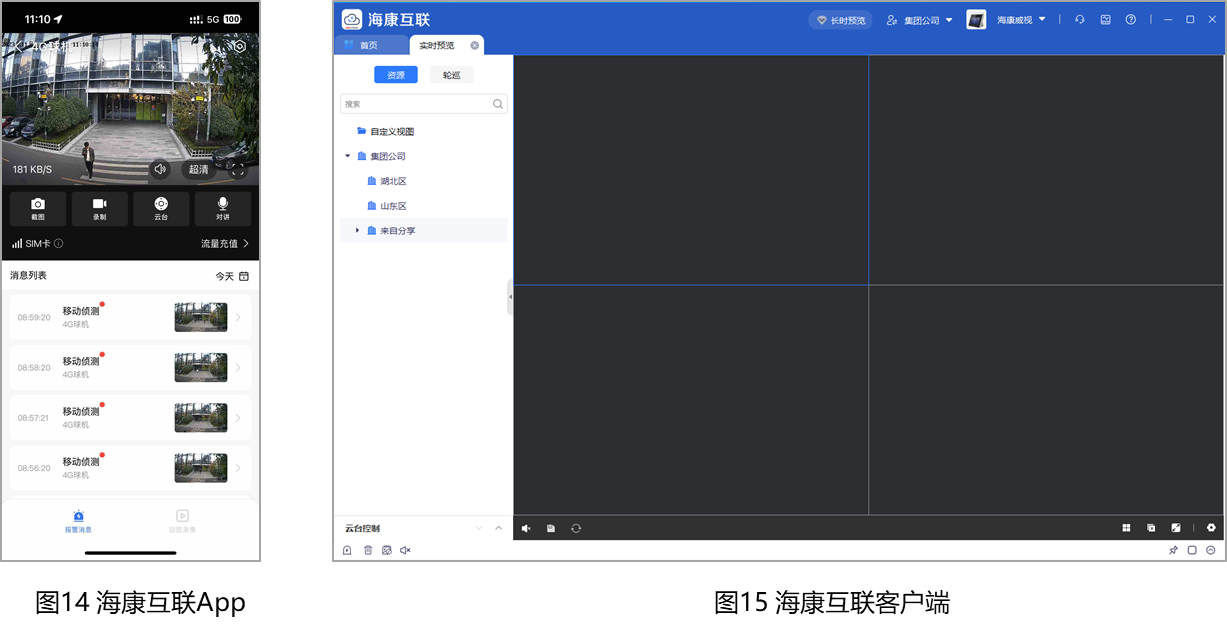
Task: Change the 超清 video quality setting
Action: (x=199, y=169)
